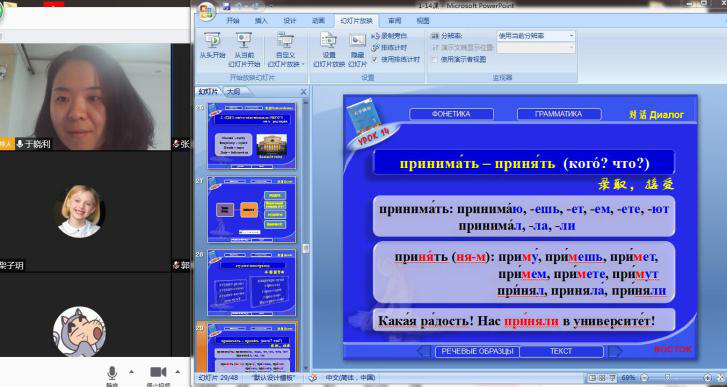727x387 pixels.
Task: Select slide 27 thumbnail in the slide panel
Action: [251, 209]
